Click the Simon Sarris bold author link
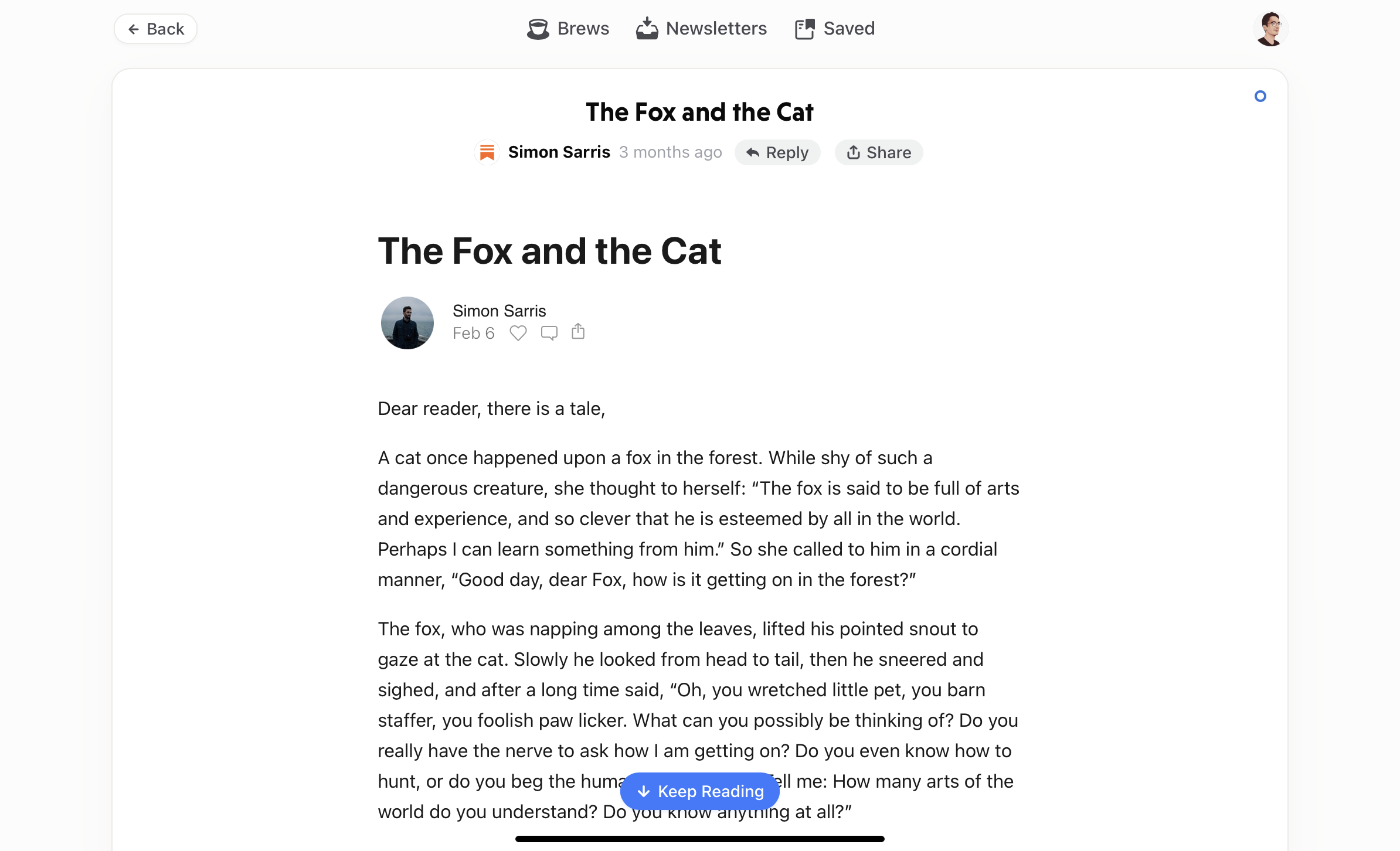1400x851 pixels. point(559,152)
